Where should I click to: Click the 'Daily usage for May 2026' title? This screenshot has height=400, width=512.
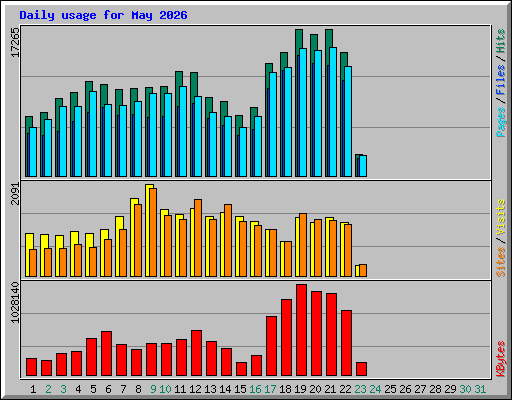coord(103,15)
